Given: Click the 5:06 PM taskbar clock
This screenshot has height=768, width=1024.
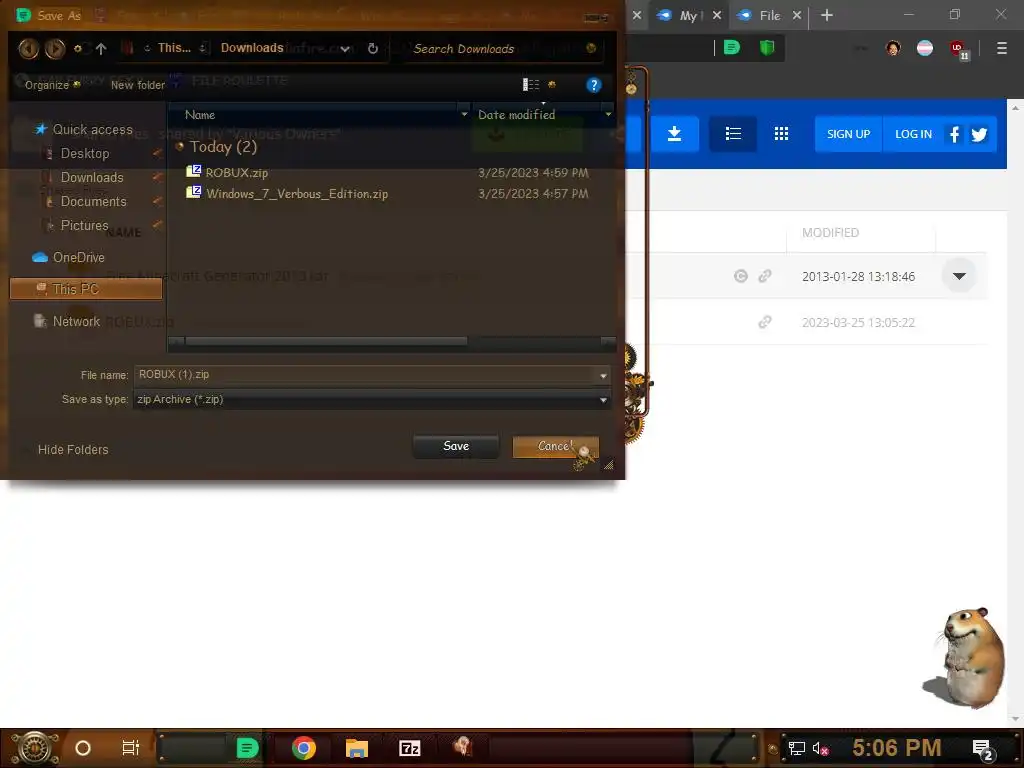Looking at the screenshot, I should 896,747.
